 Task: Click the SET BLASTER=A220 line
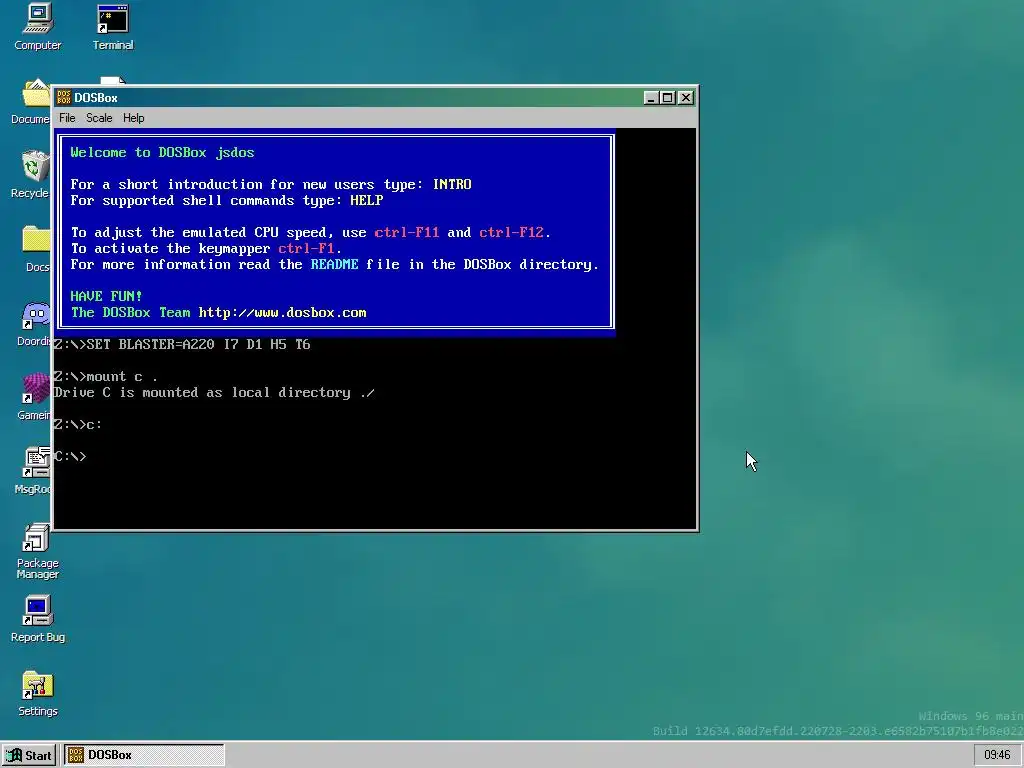point(182,345)
